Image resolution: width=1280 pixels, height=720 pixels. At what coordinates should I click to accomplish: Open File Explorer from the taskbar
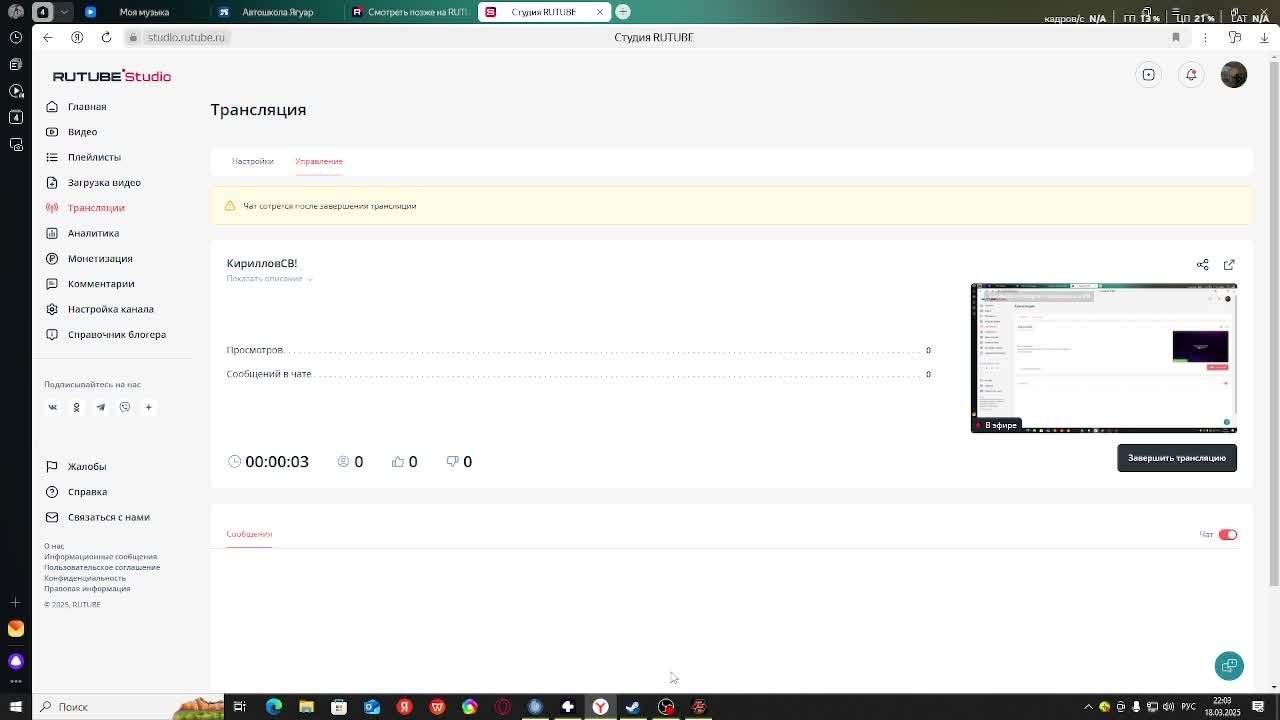[x=306, y=707]
